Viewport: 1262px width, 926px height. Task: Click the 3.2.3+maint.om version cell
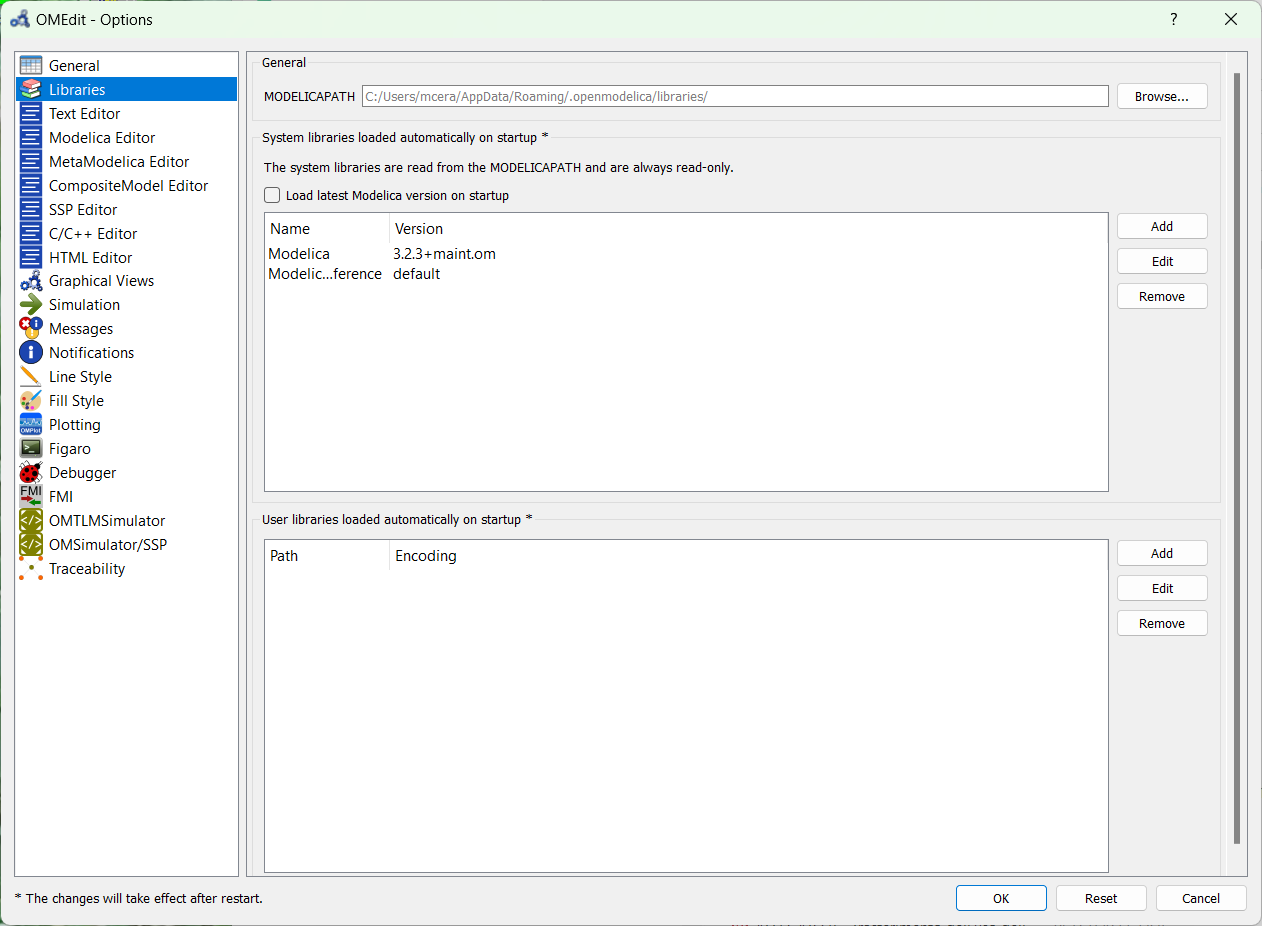coord(444,254)
